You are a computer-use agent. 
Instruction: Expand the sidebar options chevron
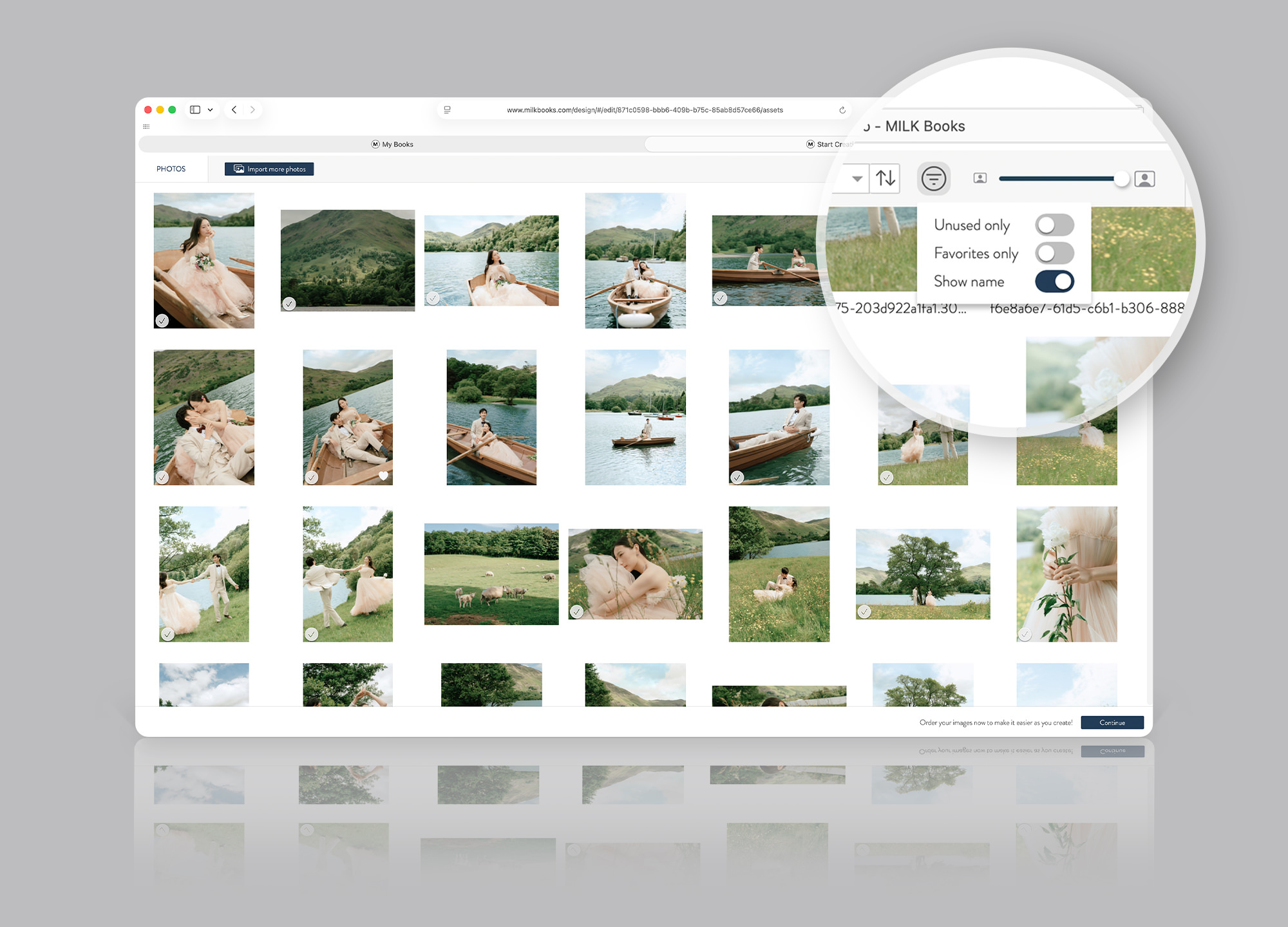coord(210,110)
